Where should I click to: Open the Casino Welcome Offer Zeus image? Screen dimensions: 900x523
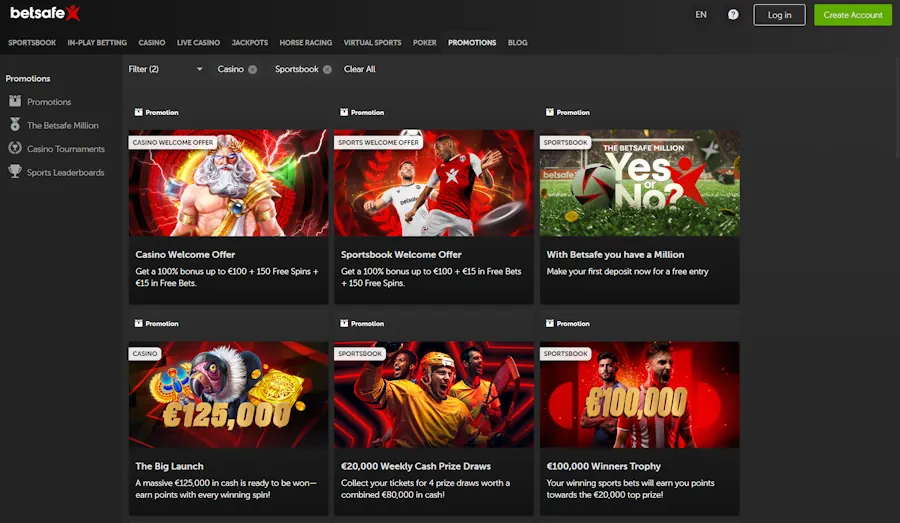(x=228, y=183)
